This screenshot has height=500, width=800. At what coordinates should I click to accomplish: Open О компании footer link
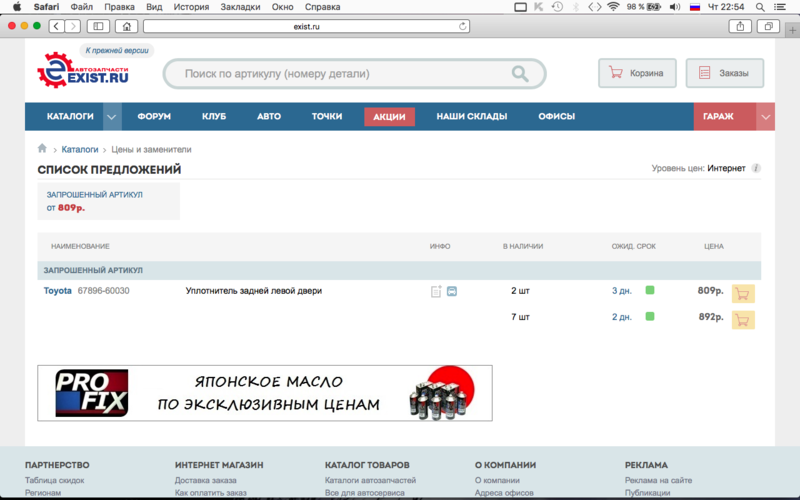[x=497, y=480]
